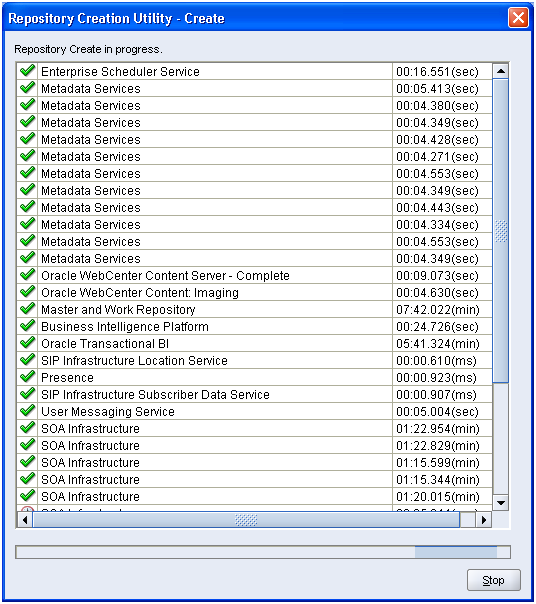Click the repository creation progress bar
536x604 pixels.
click(263, 552)
